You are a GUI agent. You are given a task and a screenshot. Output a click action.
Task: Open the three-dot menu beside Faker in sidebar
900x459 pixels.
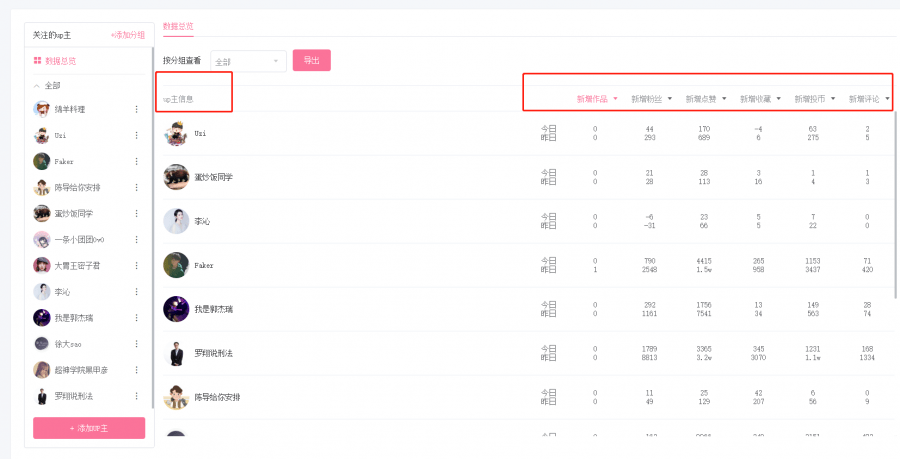click(137, 162)
